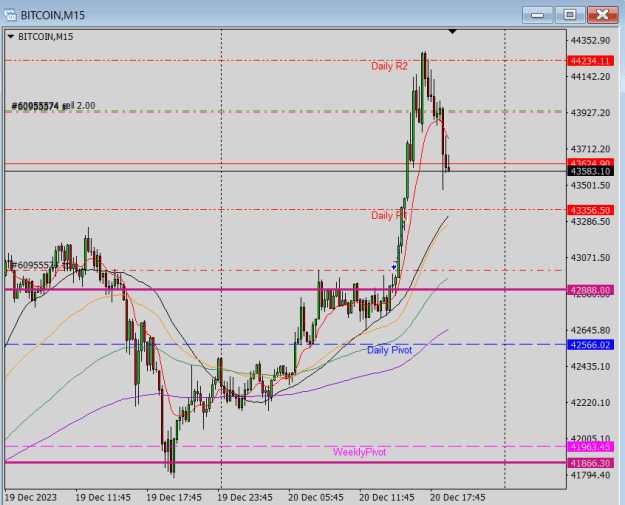This screenshot has width=625, height=505.
Task: Click the 20 Dec 17:45 time label
Action: tap(458, 497)
